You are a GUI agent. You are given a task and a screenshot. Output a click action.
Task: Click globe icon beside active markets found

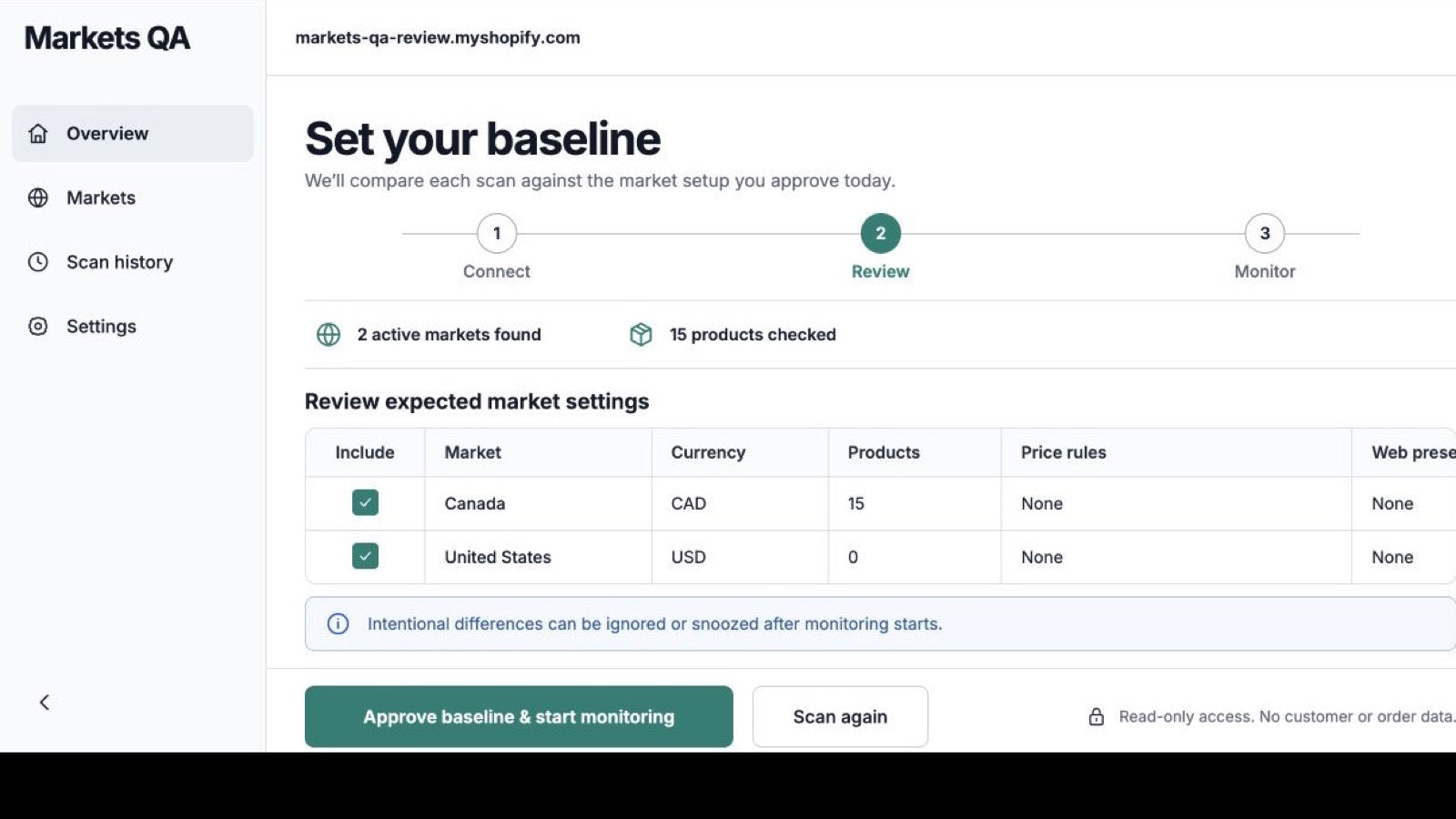[x=329, y=335]
